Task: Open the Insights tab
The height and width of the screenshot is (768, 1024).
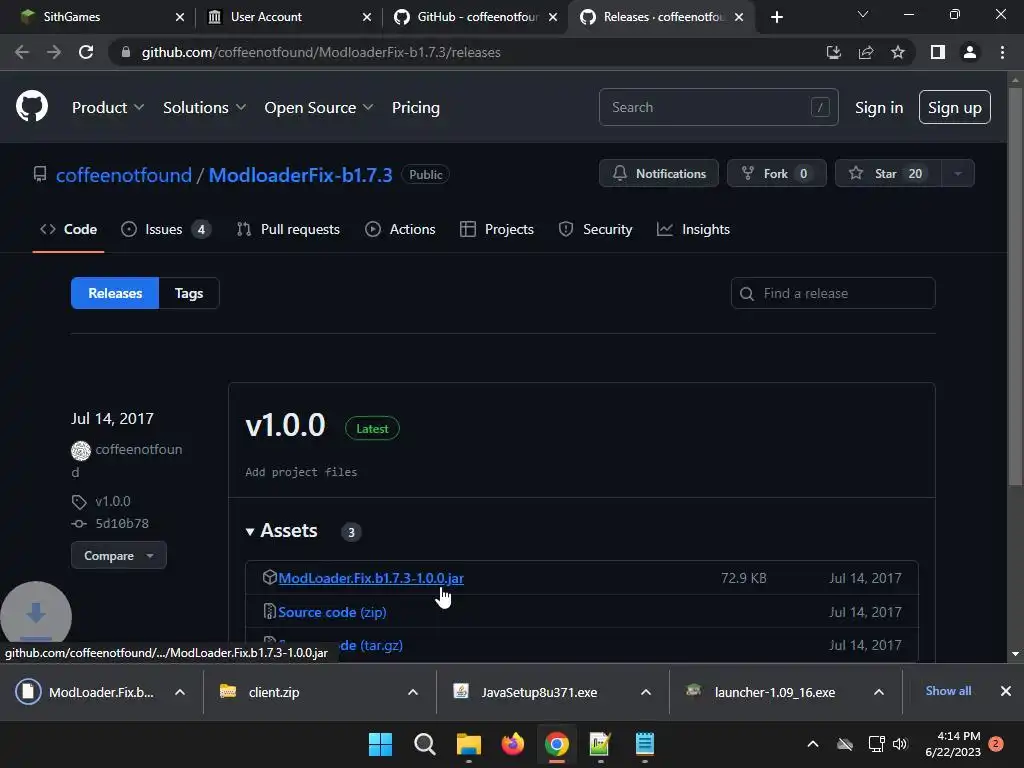Action: (x=694, y=229)
